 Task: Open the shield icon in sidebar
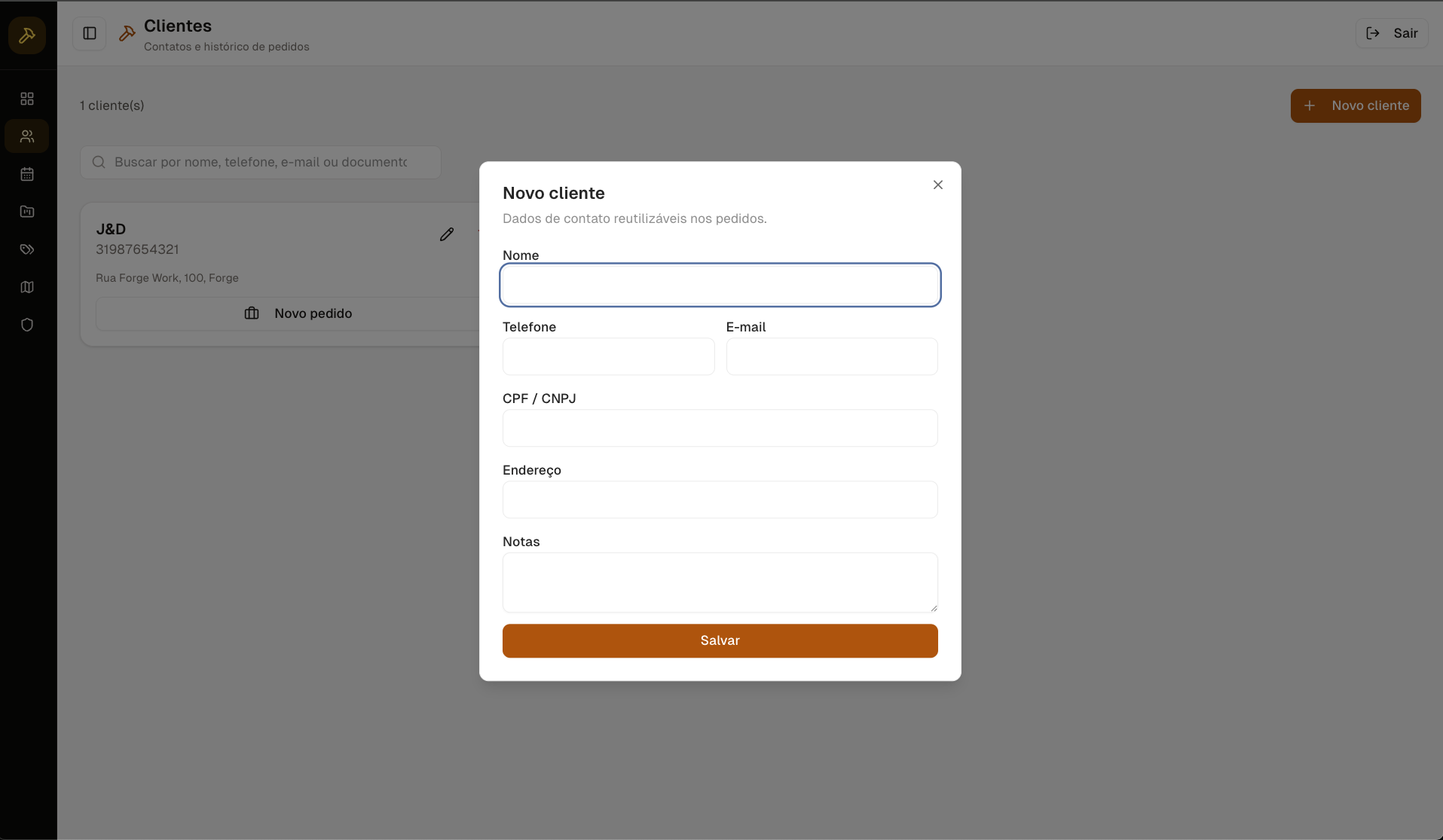(x=27, y=325)
